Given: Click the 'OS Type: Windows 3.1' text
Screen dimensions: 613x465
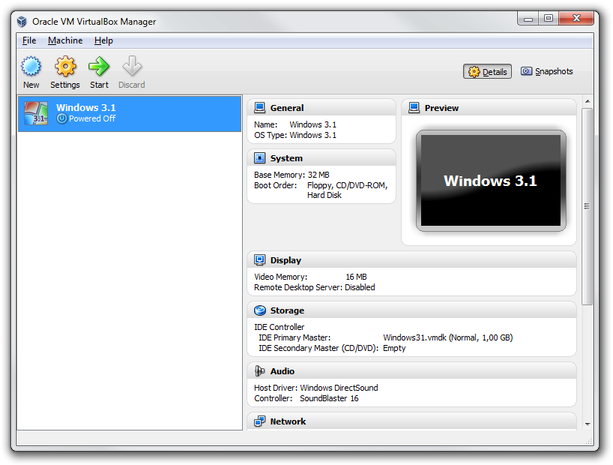Looking at the screenshot, I should [295, 135].
